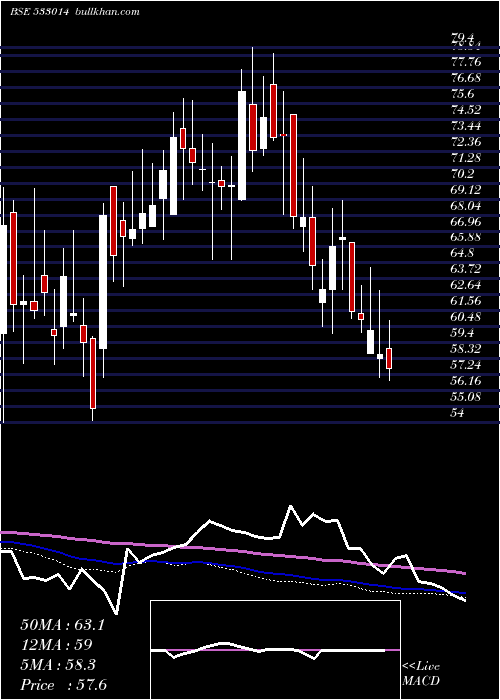Image resolution: width=500 pixels, height=700 pixels.
Task: Select the 59.4 price axis label
Action: 463,333
